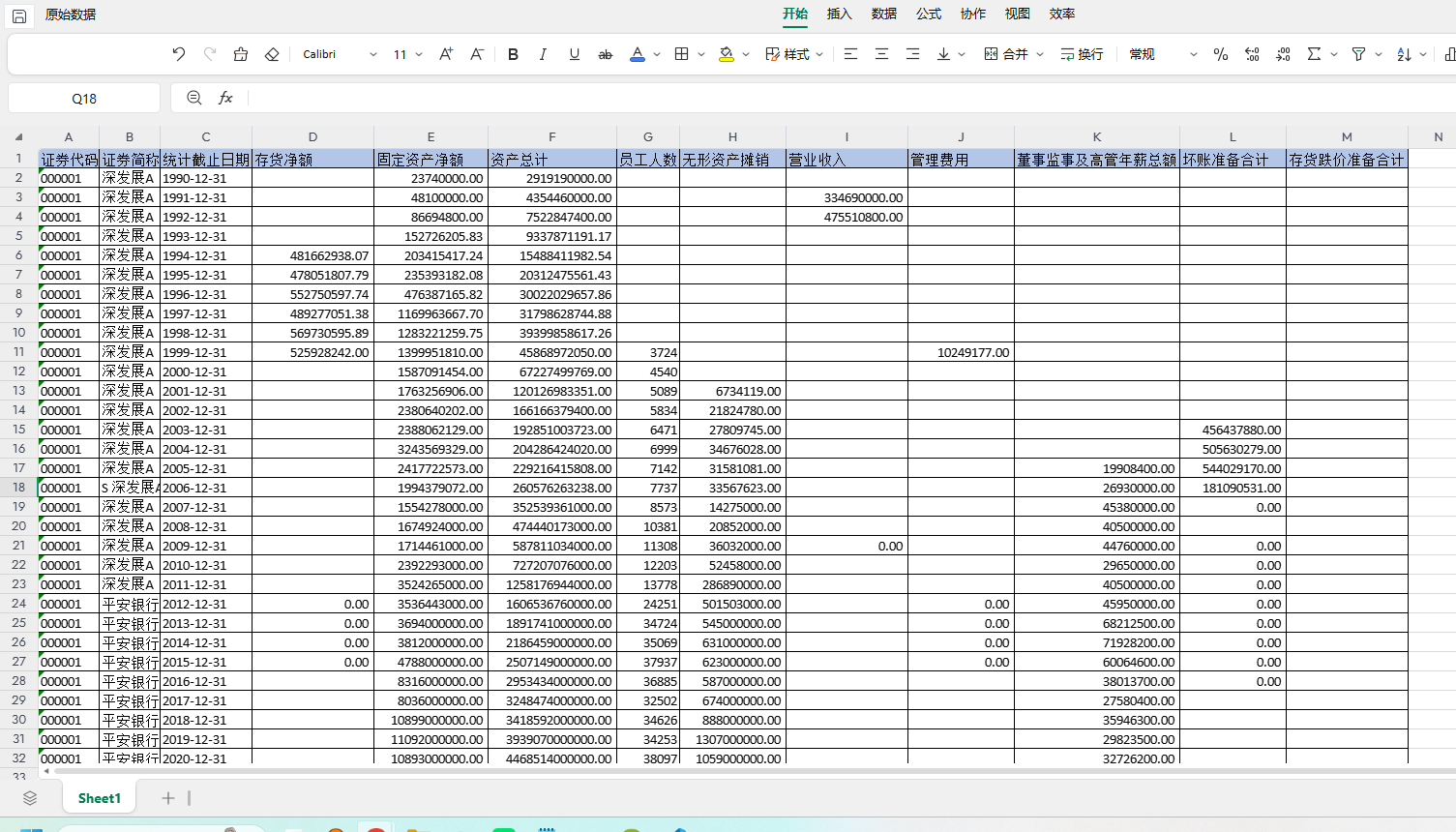Toggle underline formatting

click(x=575, y=54)
